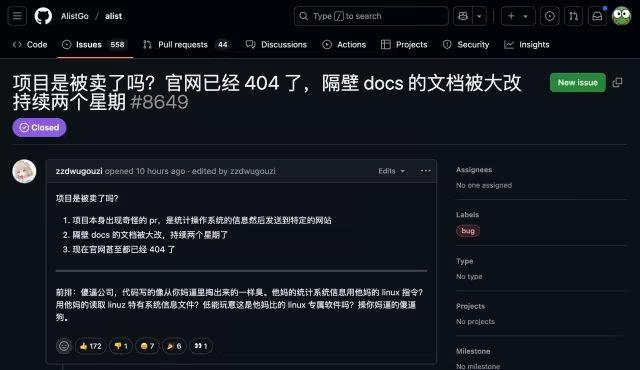Toggle the thumbs down reaction
The height and width of the screenshot is (370, 640).
[121, 346]
